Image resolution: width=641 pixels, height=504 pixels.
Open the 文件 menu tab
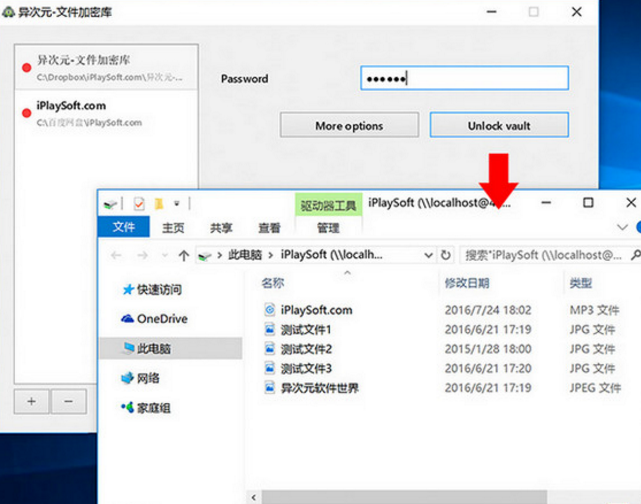tap(124, 228)
